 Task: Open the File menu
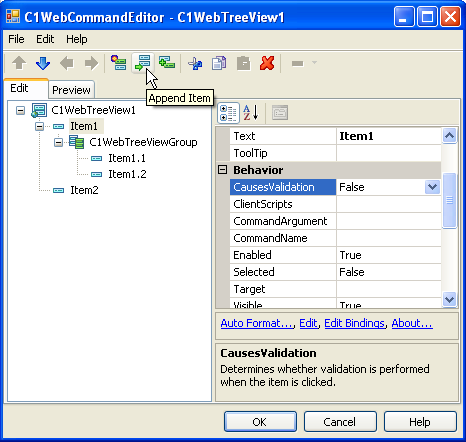[x=16, y=39]
